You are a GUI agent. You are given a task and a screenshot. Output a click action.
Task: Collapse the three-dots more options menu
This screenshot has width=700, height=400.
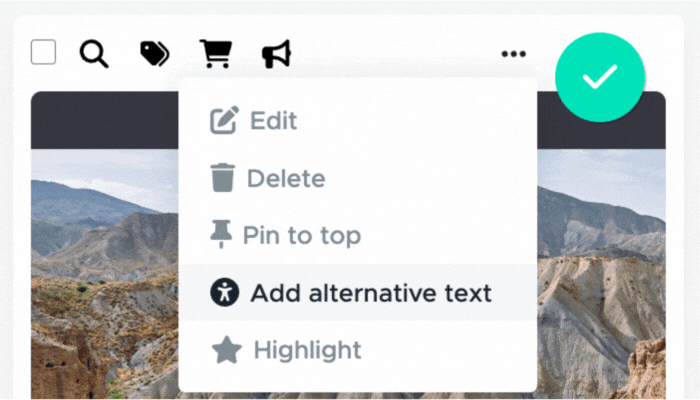tap(513, 54)
